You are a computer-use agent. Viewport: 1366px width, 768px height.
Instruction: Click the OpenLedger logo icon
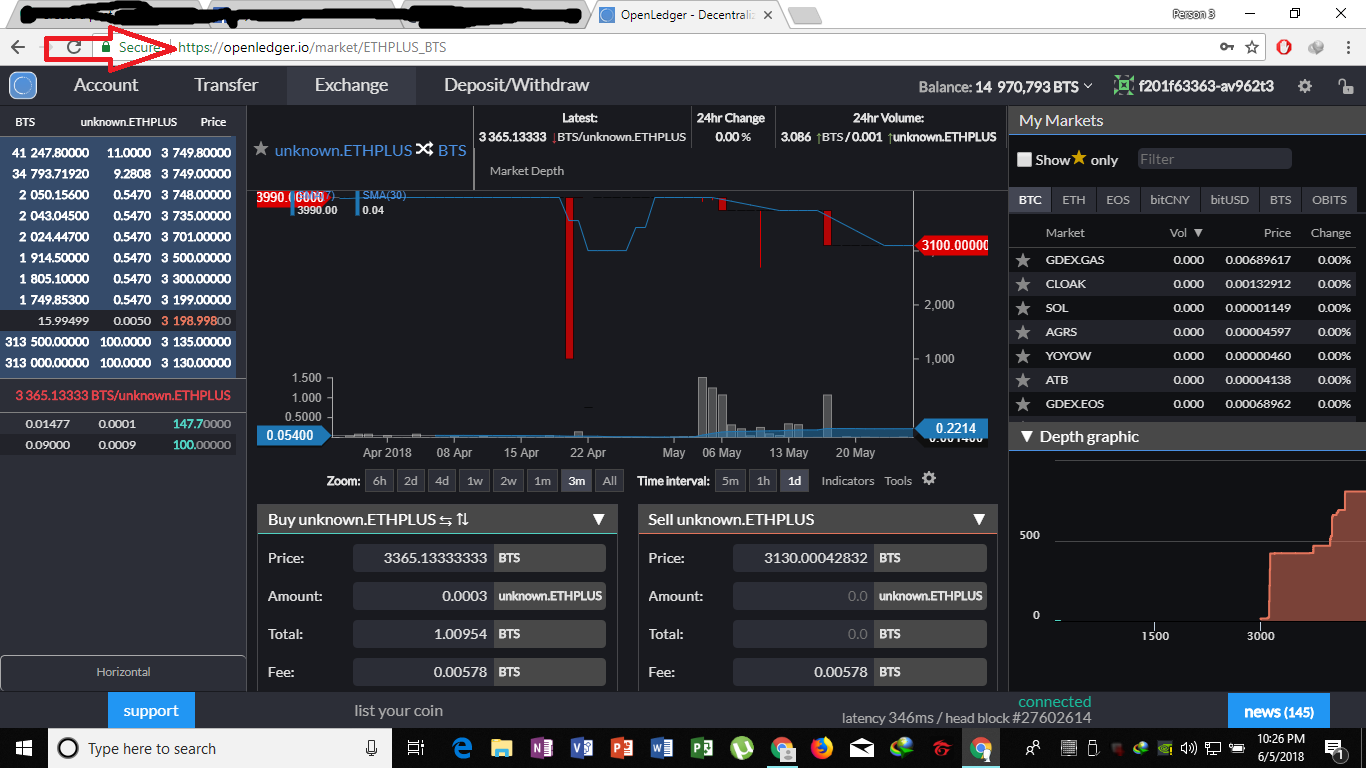[x=23, y=86]
